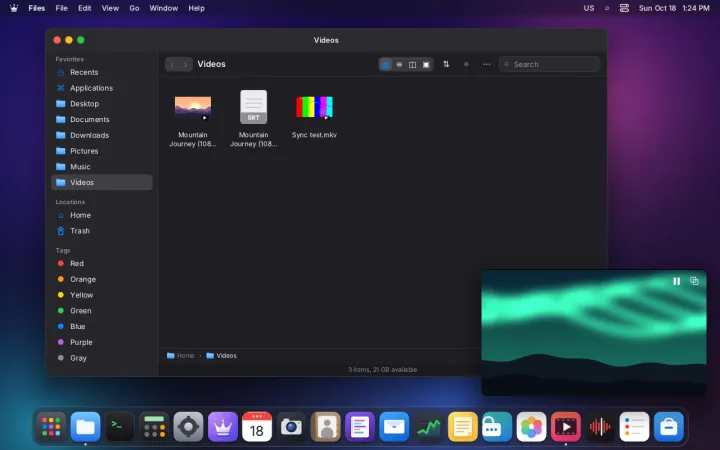Click Videos in the path bar
Viewport: 720px width, 450px height.
tap(221, 355)
